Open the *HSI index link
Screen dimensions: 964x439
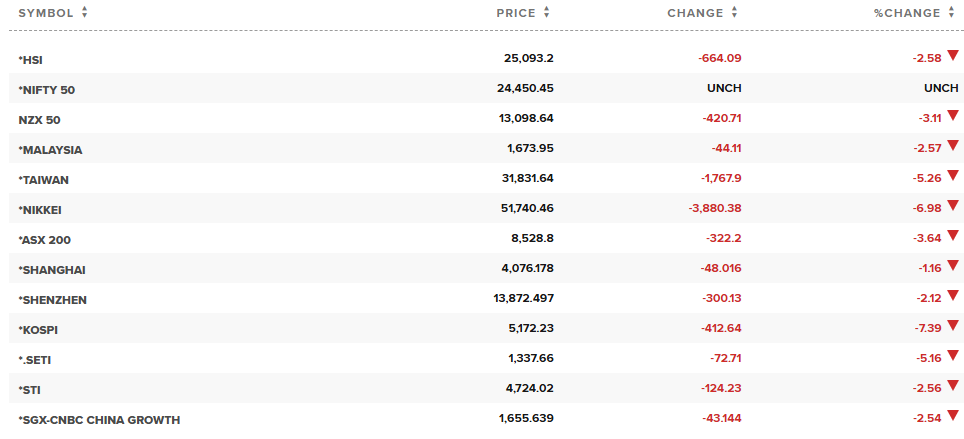[30, 60]
